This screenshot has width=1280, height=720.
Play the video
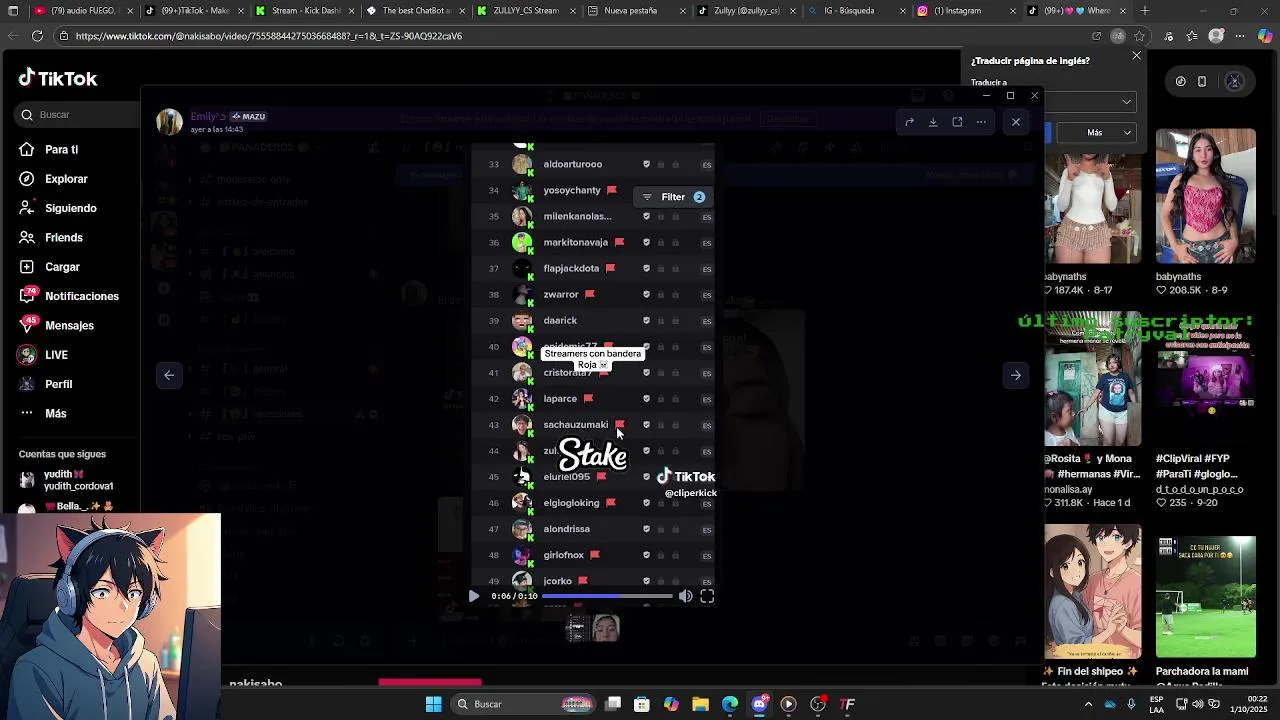pyautogui.click(x=474, y=596)
